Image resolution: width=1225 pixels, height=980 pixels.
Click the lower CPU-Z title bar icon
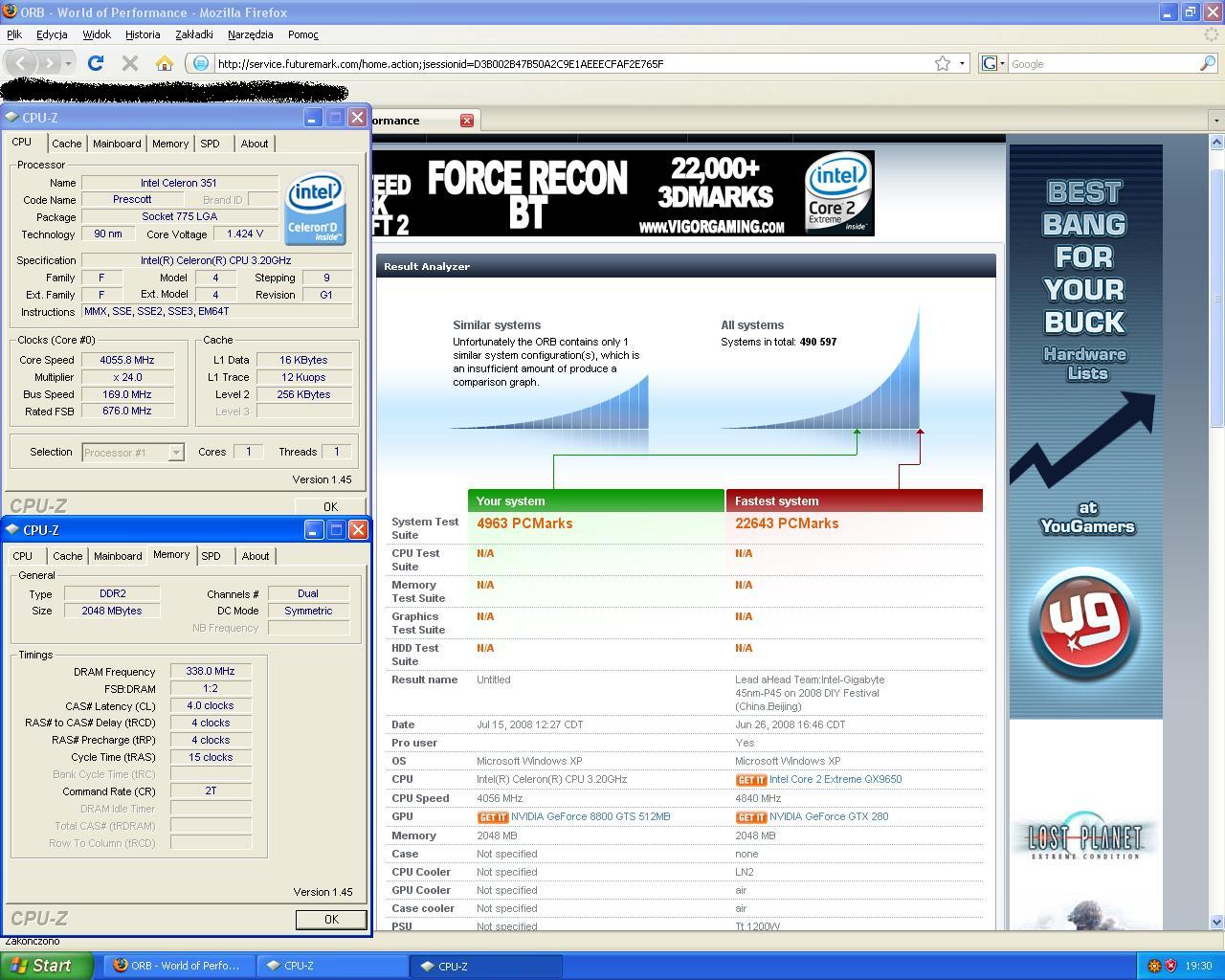click(x=11, y=530)
